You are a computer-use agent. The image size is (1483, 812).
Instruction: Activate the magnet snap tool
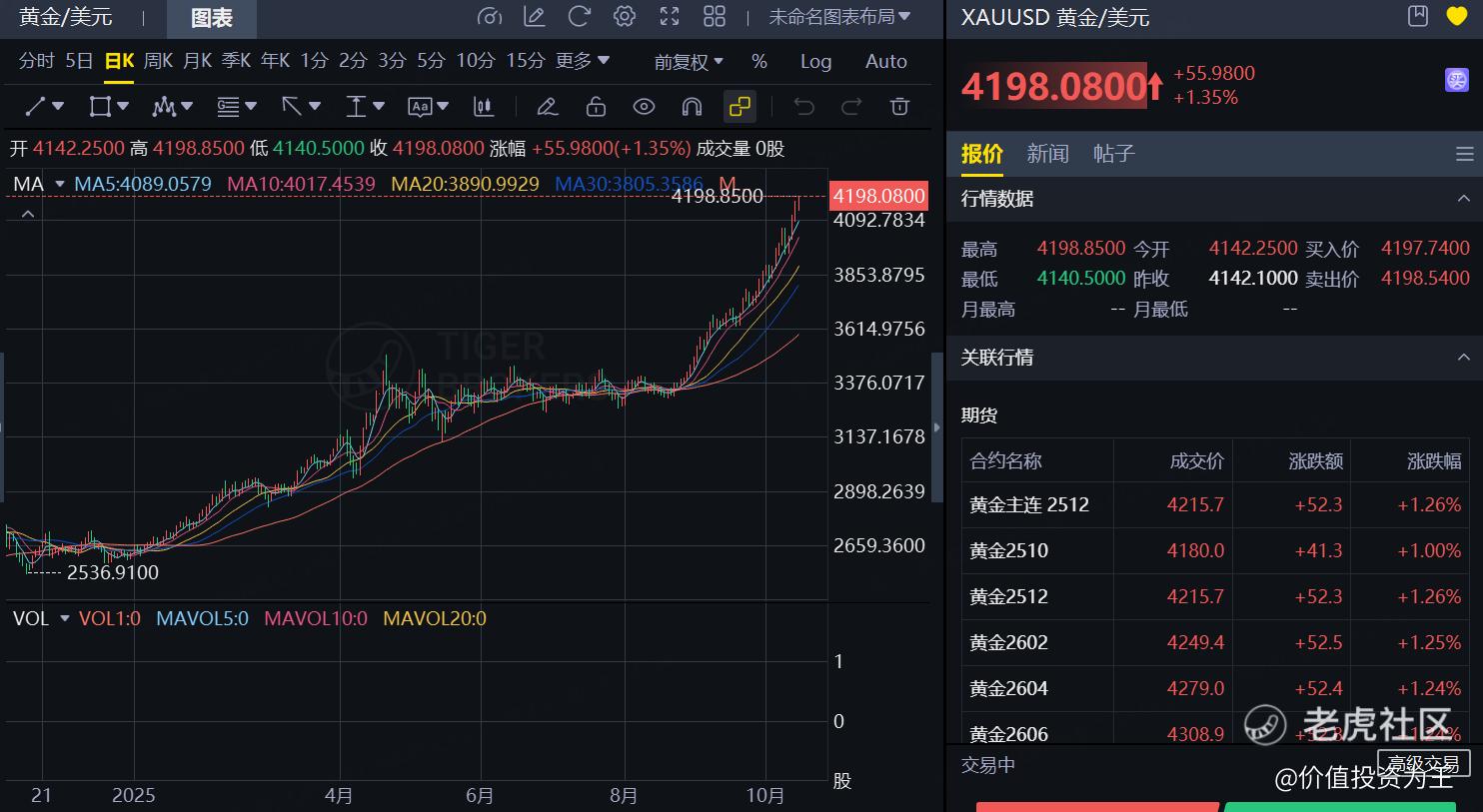pyautogui.click(x=692, y=106)
